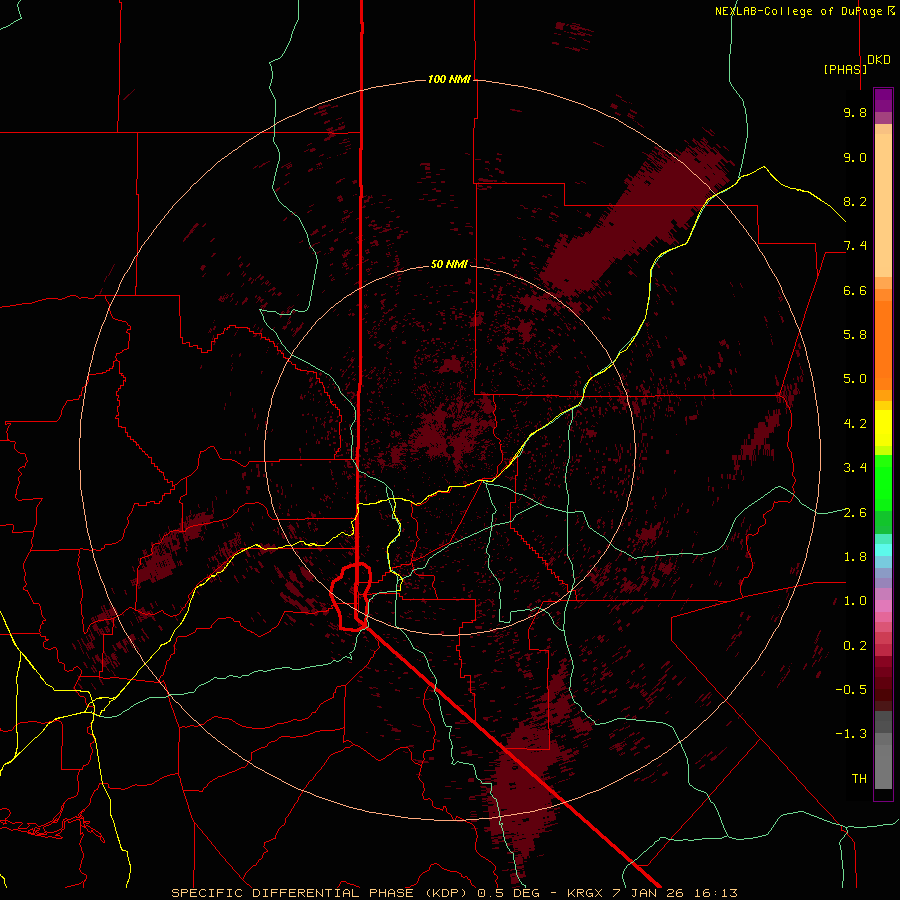Image resolution: width=900 pixels, height=900 pixels.
Task: Click the 7 JAN 26 16:13 timestamp
Action: coord(676,893)
